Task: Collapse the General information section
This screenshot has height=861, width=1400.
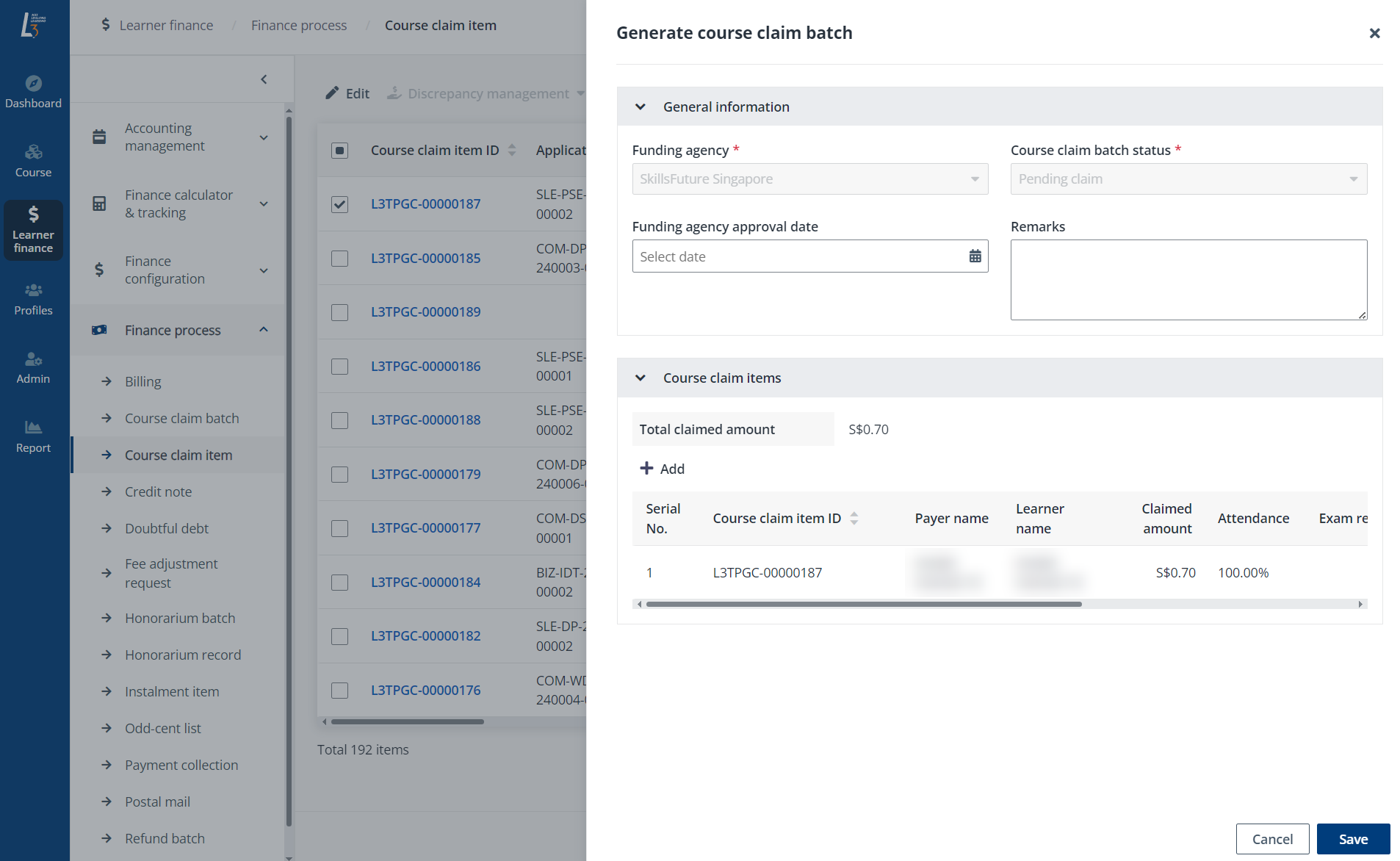Action: pos(640,107)
